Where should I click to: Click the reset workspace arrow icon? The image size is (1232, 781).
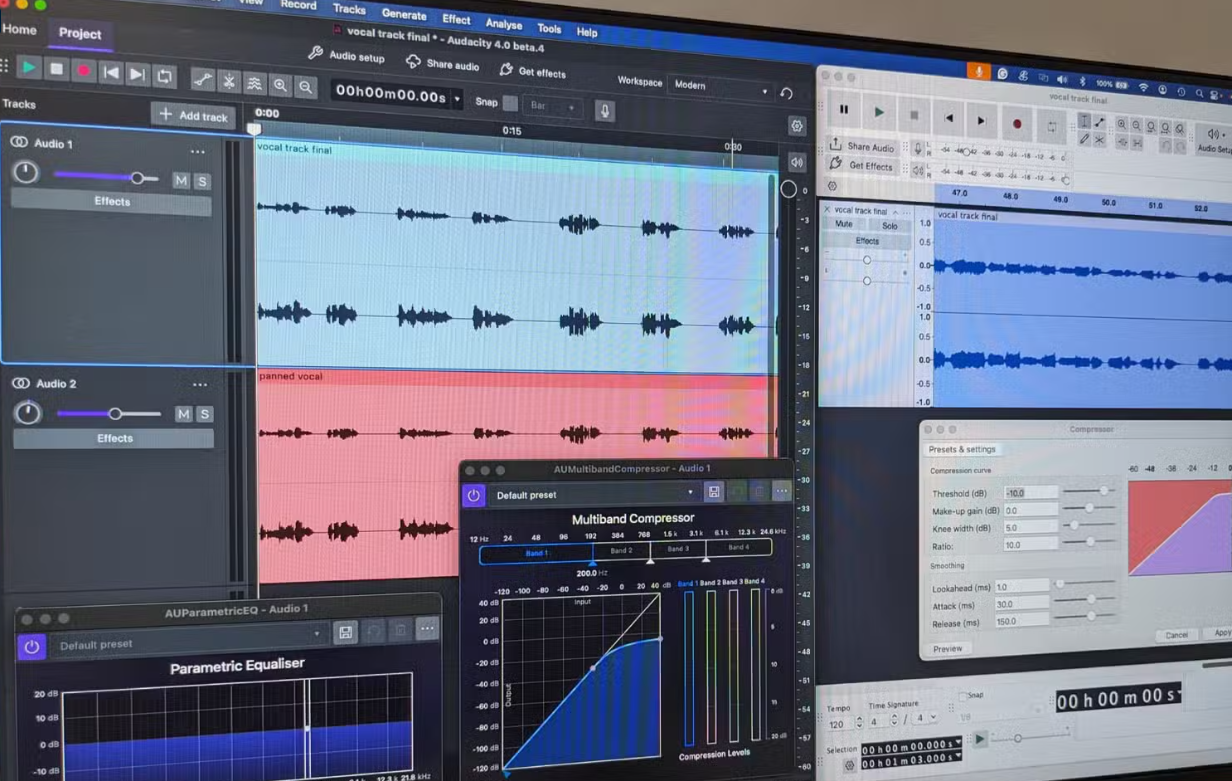click(x=787, y=94)
